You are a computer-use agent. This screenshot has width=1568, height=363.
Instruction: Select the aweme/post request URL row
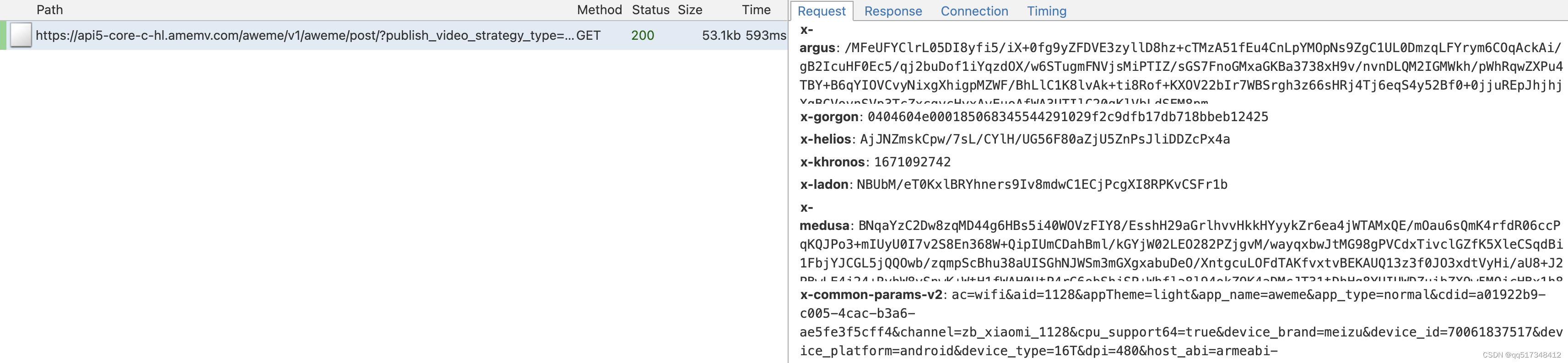coord(394,35)
